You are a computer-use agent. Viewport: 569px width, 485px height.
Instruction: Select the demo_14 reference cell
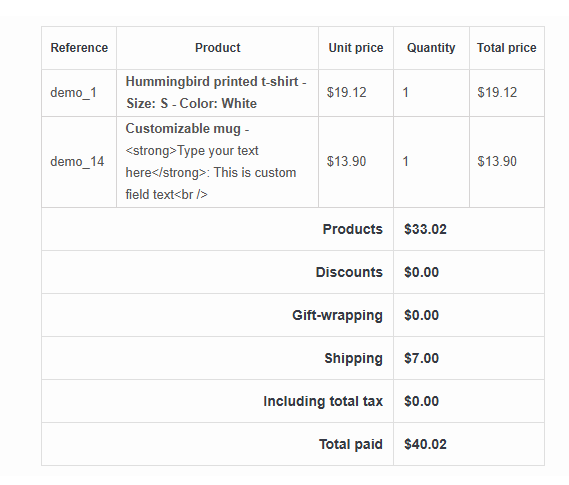[77, 161]
